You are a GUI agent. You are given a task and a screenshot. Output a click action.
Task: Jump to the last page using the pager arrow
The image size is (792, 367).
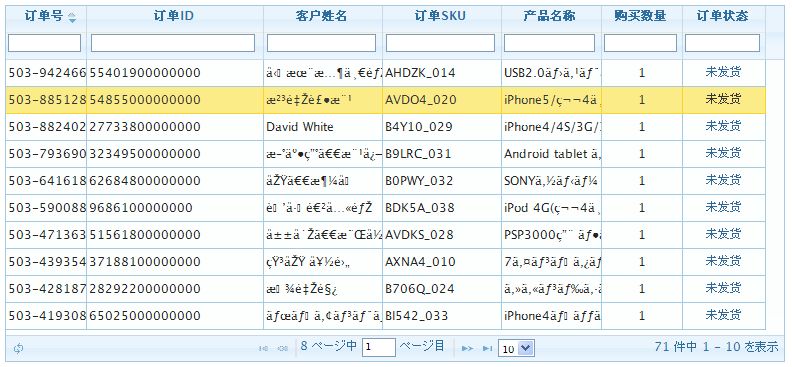[x=487, y=348]
